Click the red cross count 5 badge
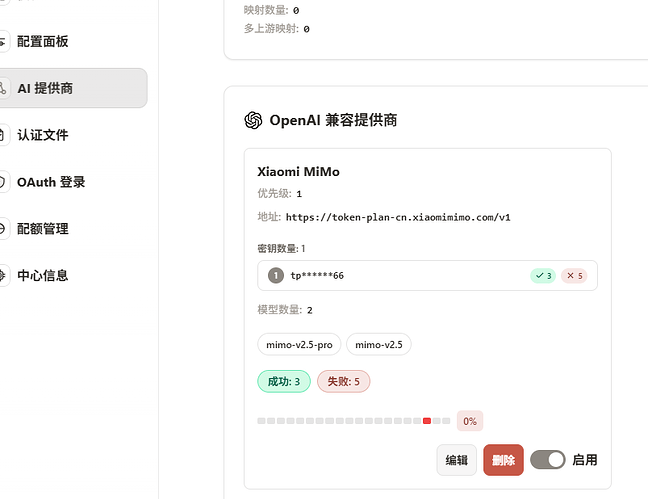The width and height of the screenshot is (648, 499). click(574, 276)
